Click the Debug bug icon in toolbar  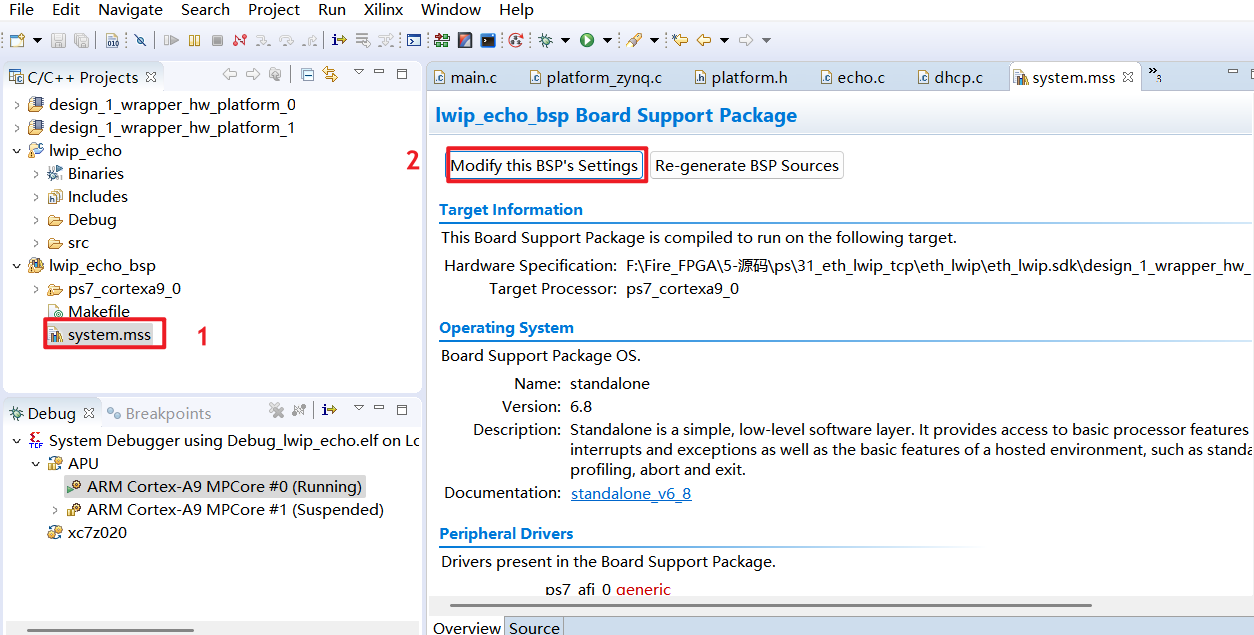tap(545, 41)
